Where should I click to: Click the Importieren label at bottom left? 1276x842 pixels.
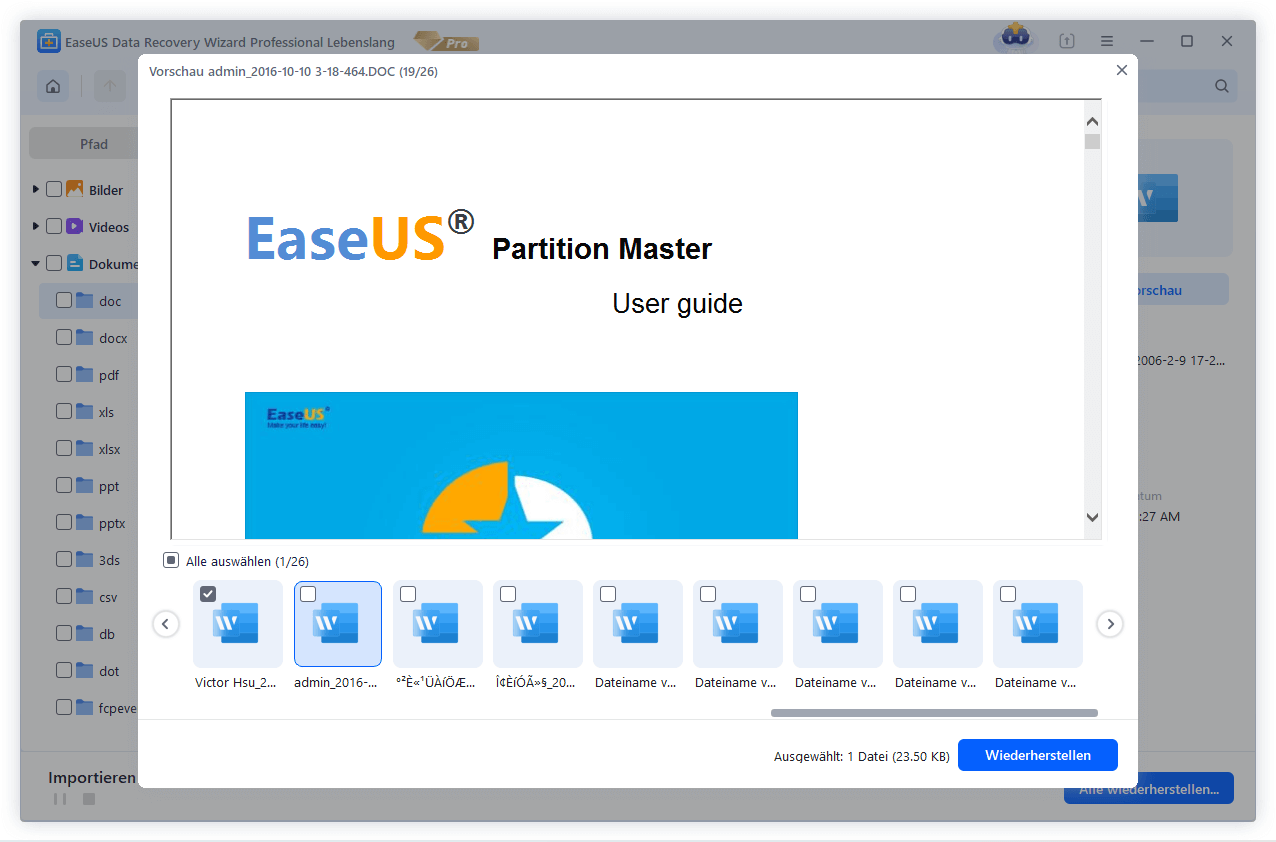(x=92, y=777)
